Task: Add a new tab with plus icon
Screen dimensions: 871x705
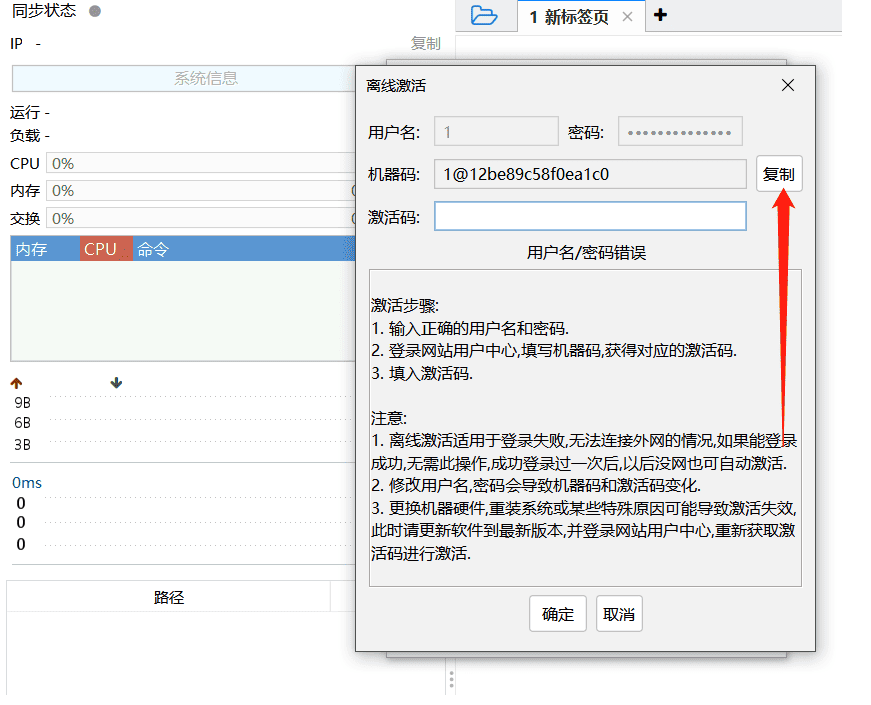Action: [660, 15]
